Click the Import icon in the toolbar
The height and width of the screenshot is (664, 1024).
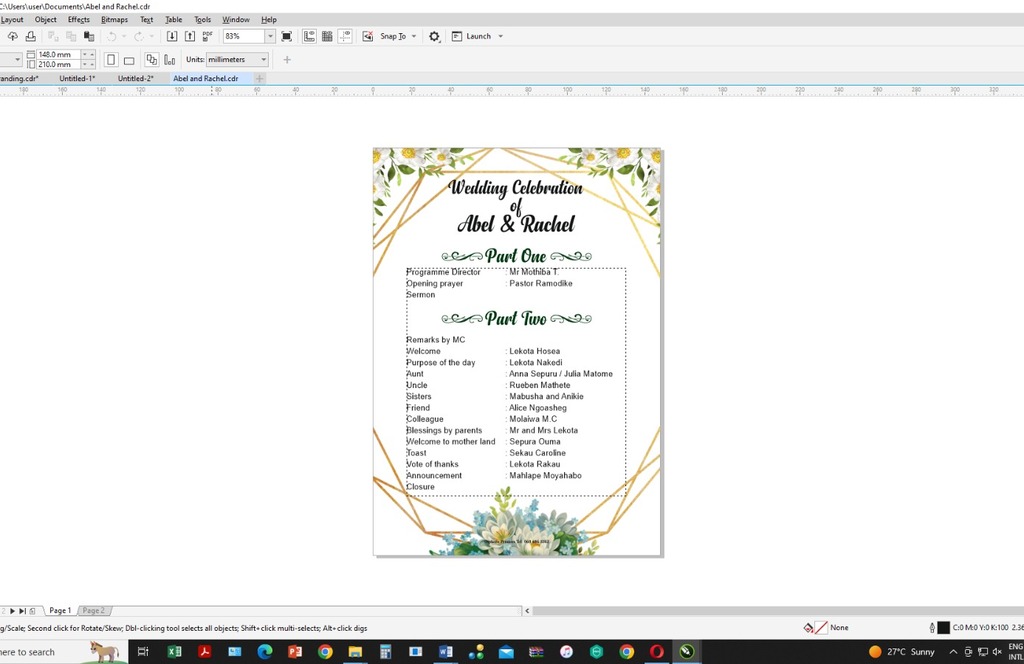(172, 36)
